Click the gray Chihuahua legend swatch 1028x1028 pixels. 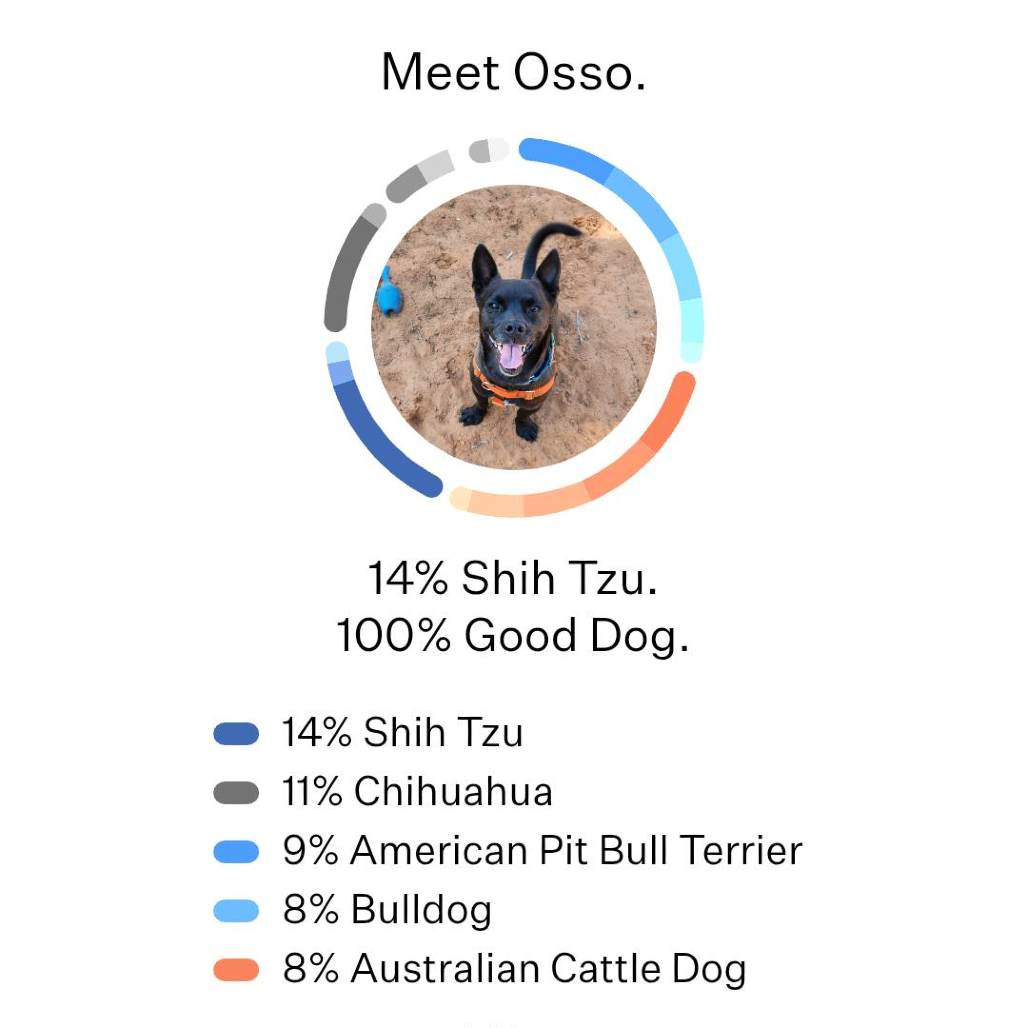coord(236,793)
